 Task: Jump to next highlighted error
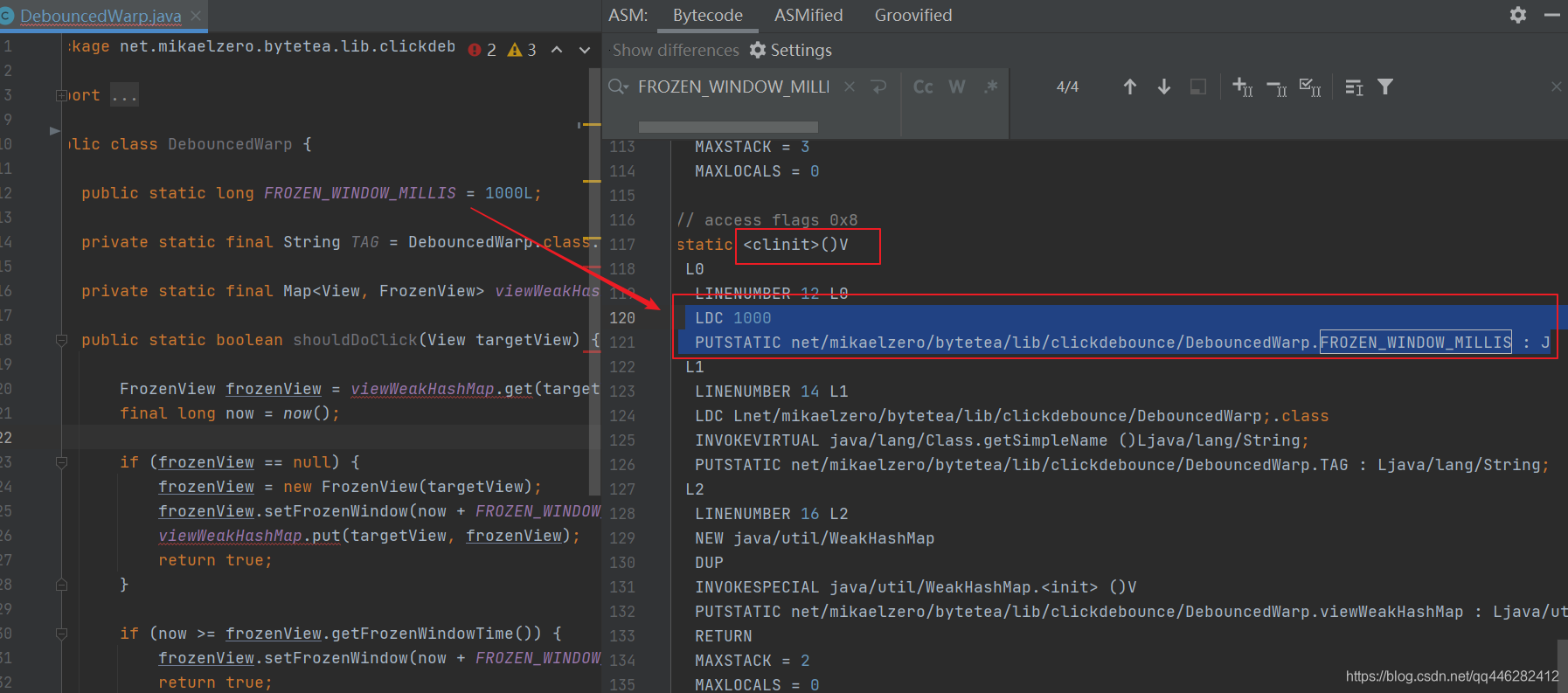585,50
